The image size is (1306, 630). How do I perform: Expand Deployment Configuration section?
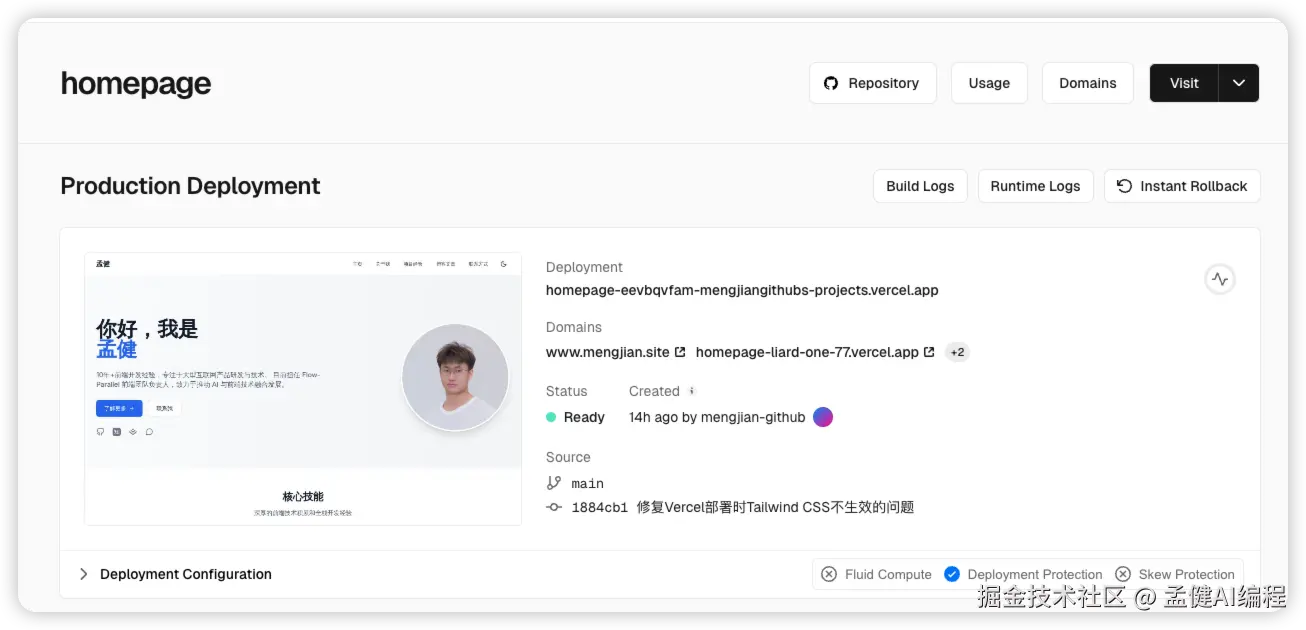[175, 574]
